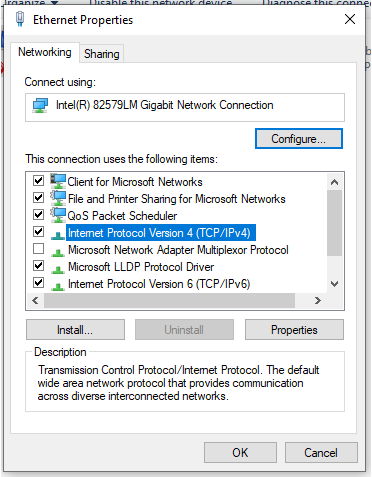Screen dimensions: 372x477
Task: Uncheck the QoS Packet Scheduler checkbox
Action: tap(39, 215)
